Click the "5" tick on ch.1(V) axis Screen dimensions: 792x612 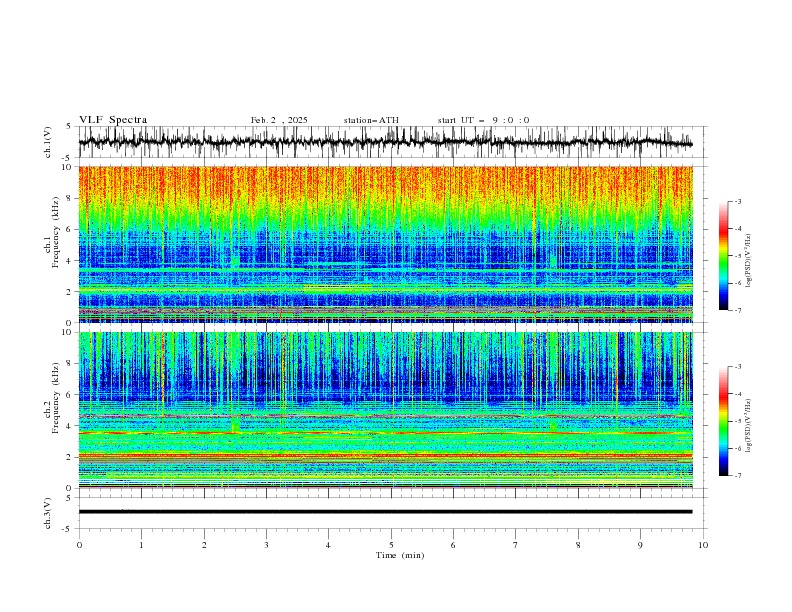pos(70,126)
